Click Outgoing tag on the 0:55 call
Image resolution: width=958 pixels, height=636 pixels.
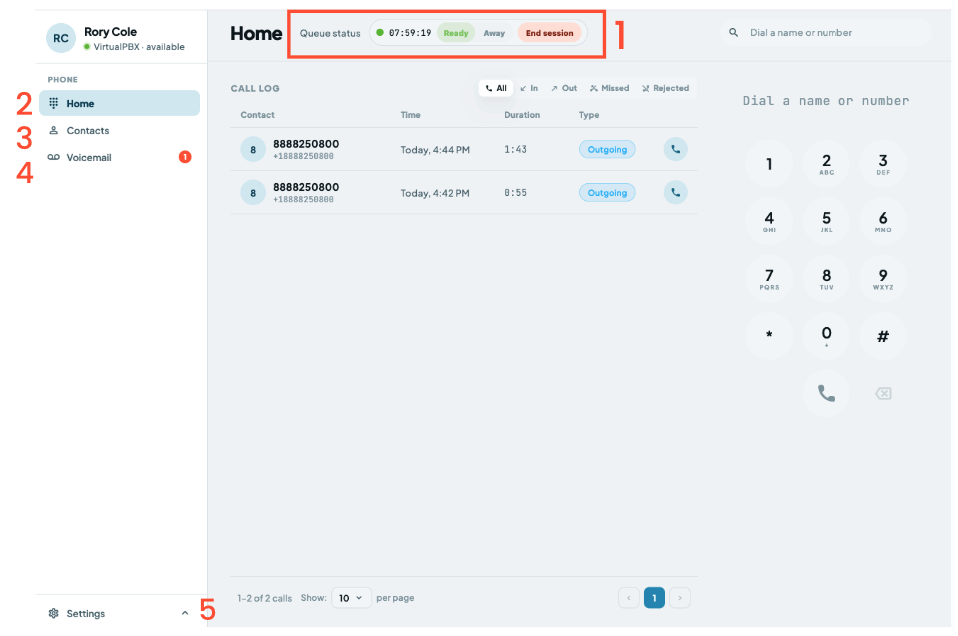[x=607, y=192]
